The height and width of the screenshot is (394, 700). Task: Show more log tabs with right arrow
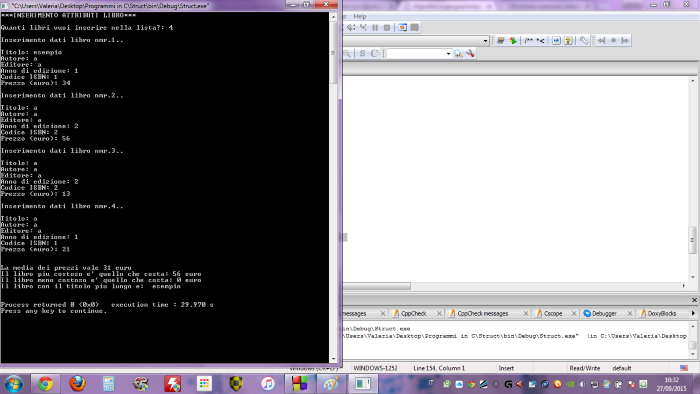click(693, 314)
